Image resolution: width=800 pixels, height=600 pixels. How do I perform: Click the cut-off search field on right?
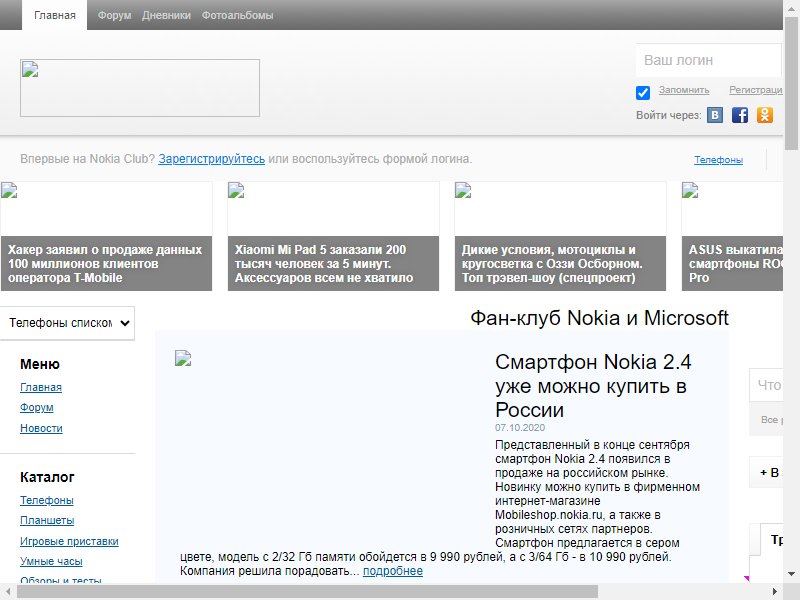pos(766,385)
